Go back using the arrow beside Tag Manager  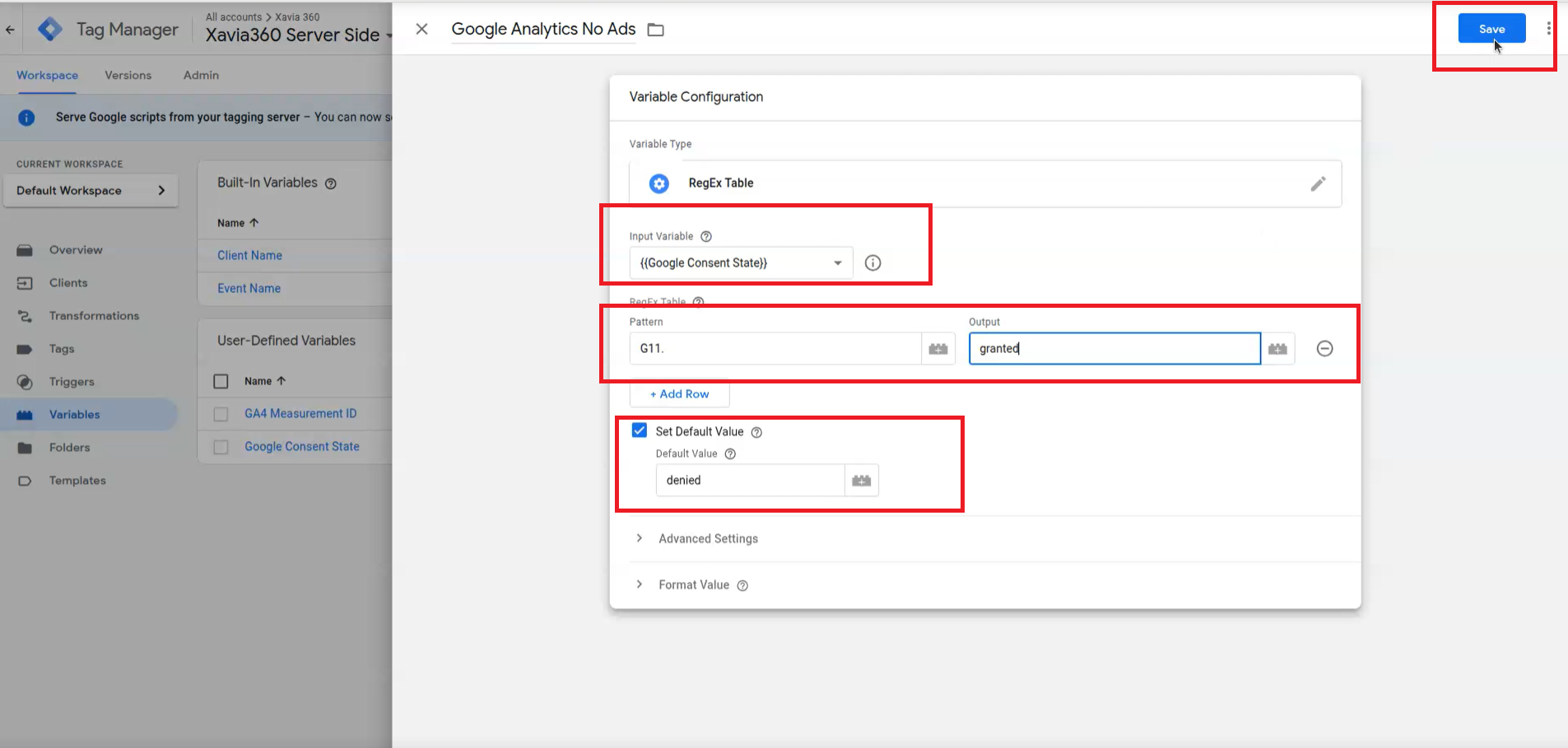(10, 30)
